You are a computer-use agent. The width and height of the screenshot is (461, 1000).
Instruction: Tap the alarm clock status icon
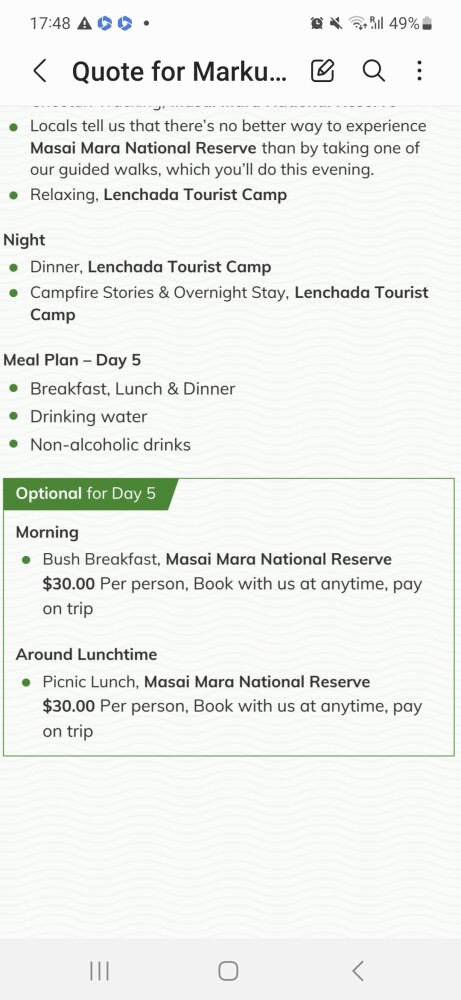(x=316, y=24)
